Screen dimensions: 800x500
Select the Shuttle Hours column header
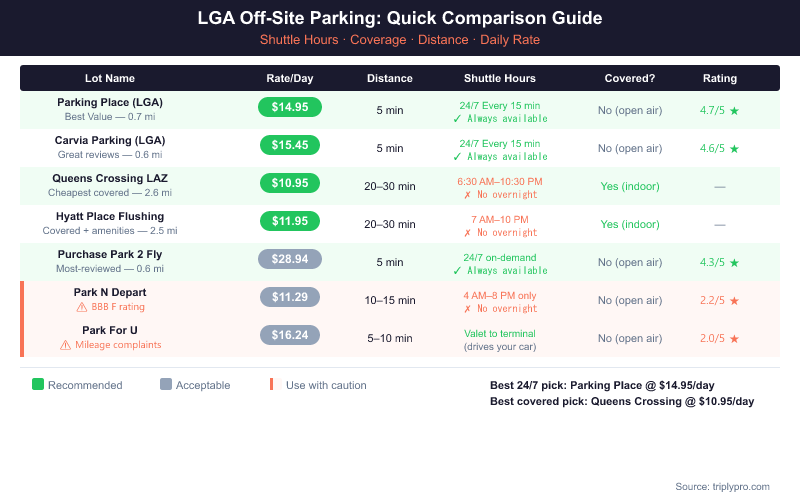499,78
